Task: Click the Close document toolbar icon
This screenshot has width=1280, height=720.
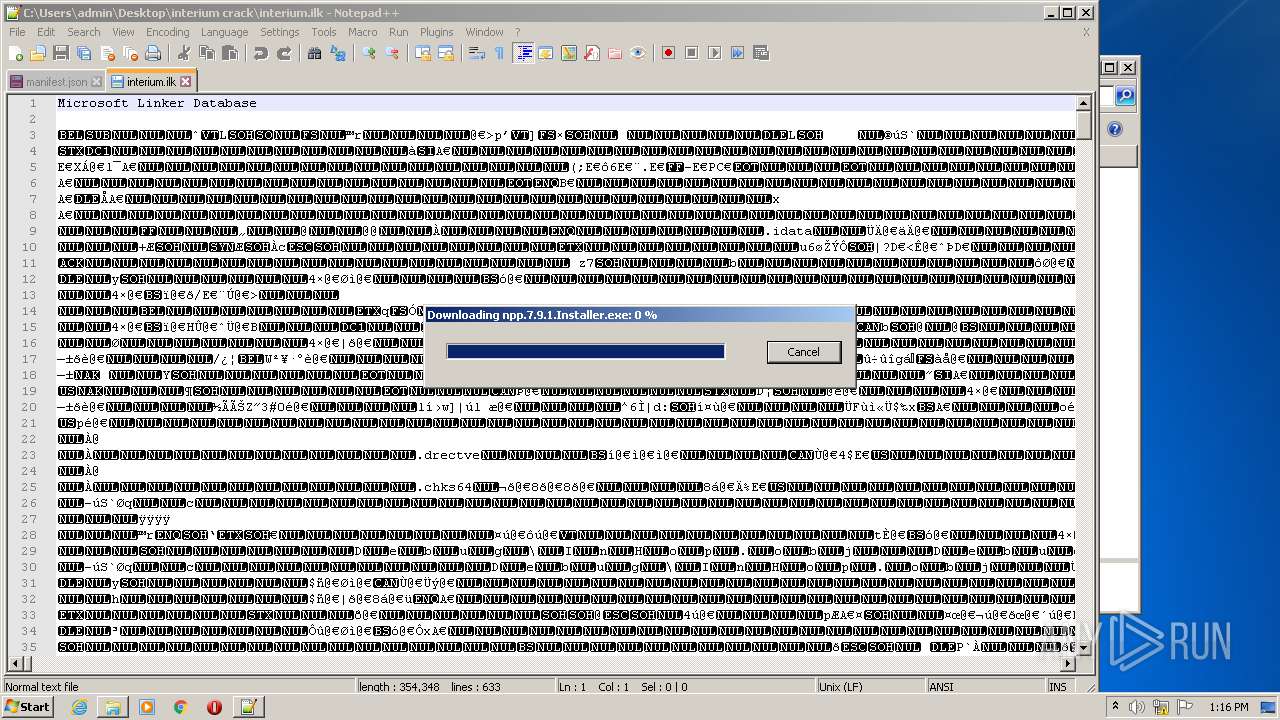Action: [107, 53]
